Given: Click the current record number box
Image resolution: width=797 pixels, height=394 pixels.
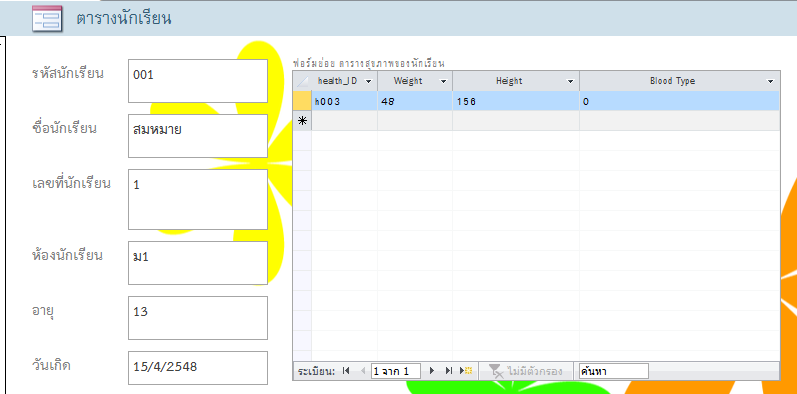Looking at the screenshot, I should [x=396, y=371].
